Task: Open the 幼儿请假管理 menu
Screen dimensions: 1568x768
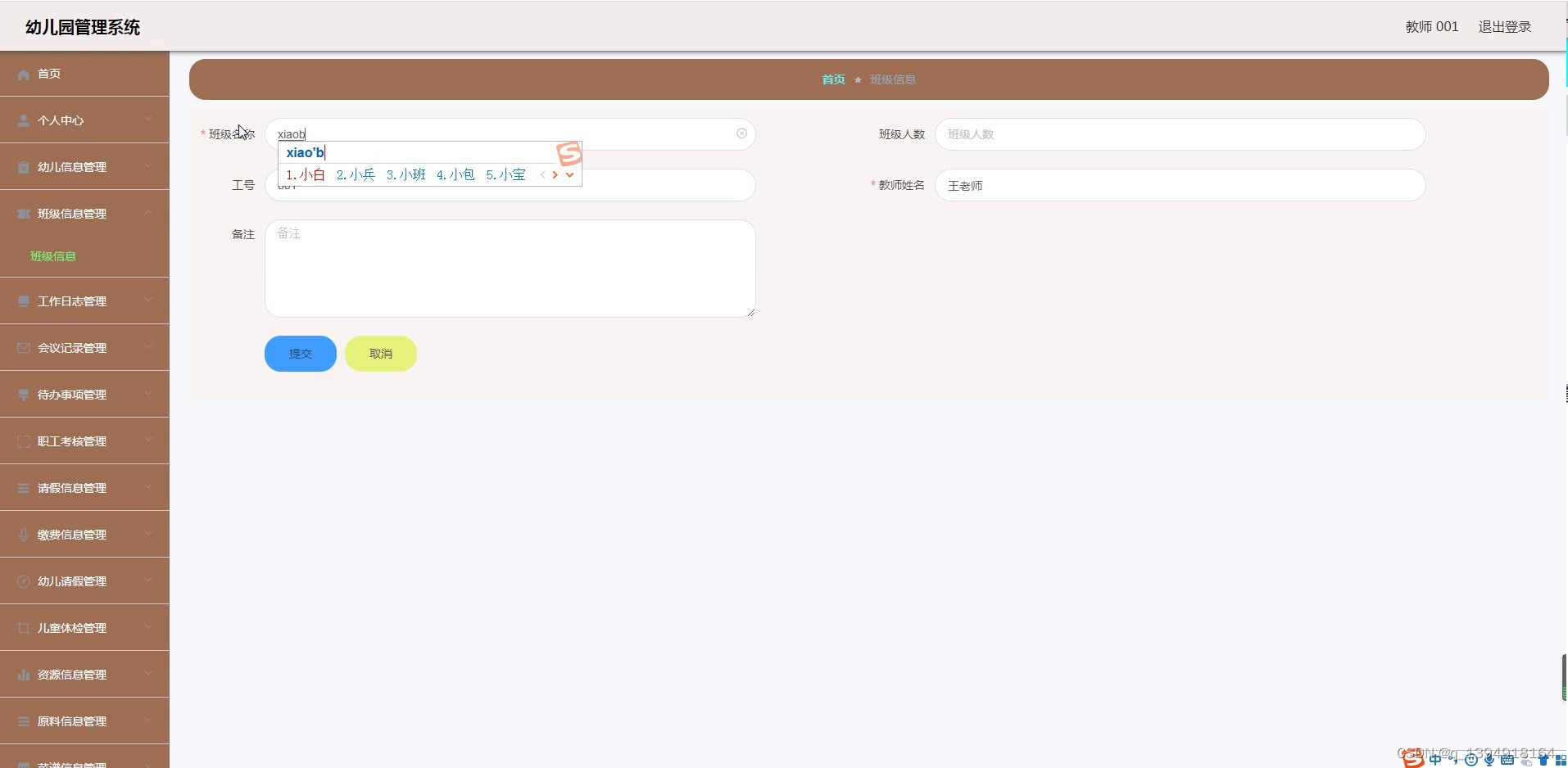Action: click(x=84, y=581)
